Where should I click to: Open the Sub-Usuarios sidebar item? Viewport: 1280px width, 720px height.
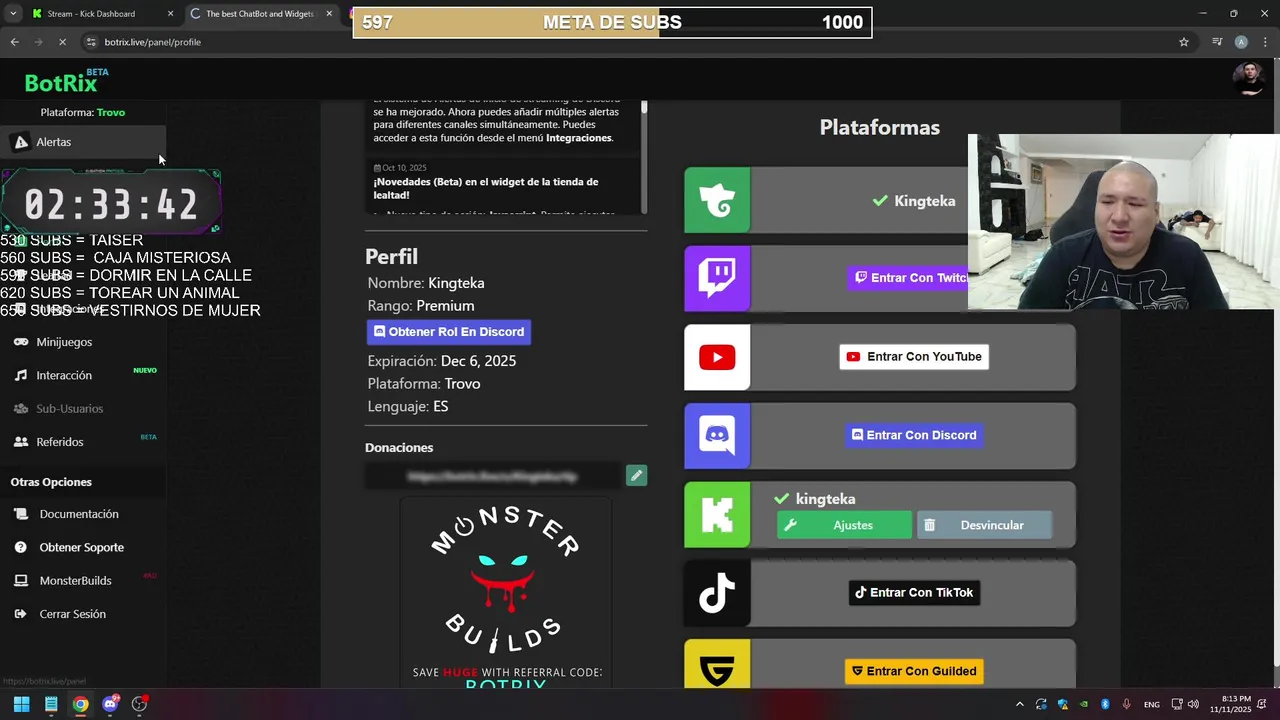coord(83,408)
